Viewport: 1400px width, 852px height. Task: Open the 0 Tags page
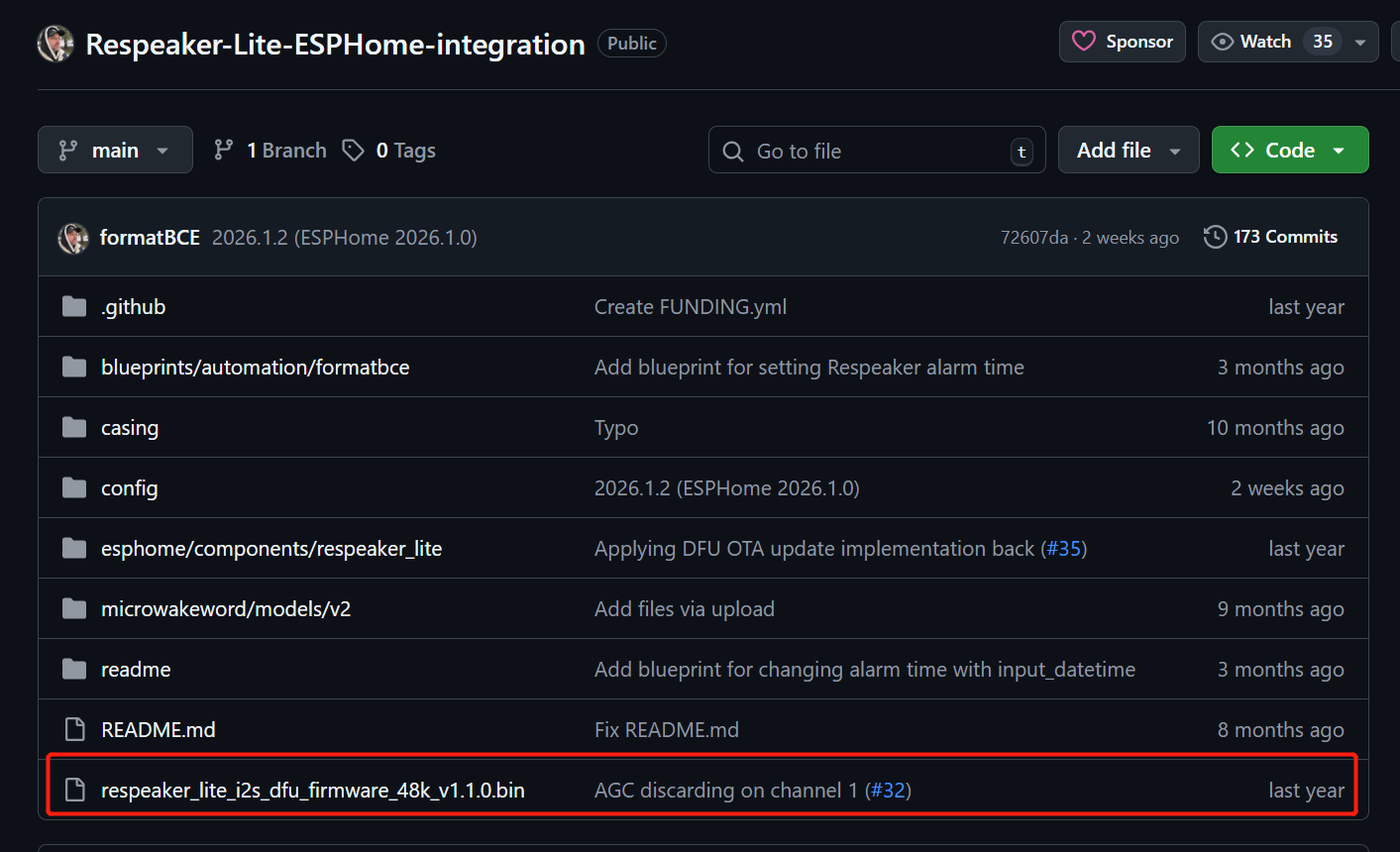tap(389, 151)
